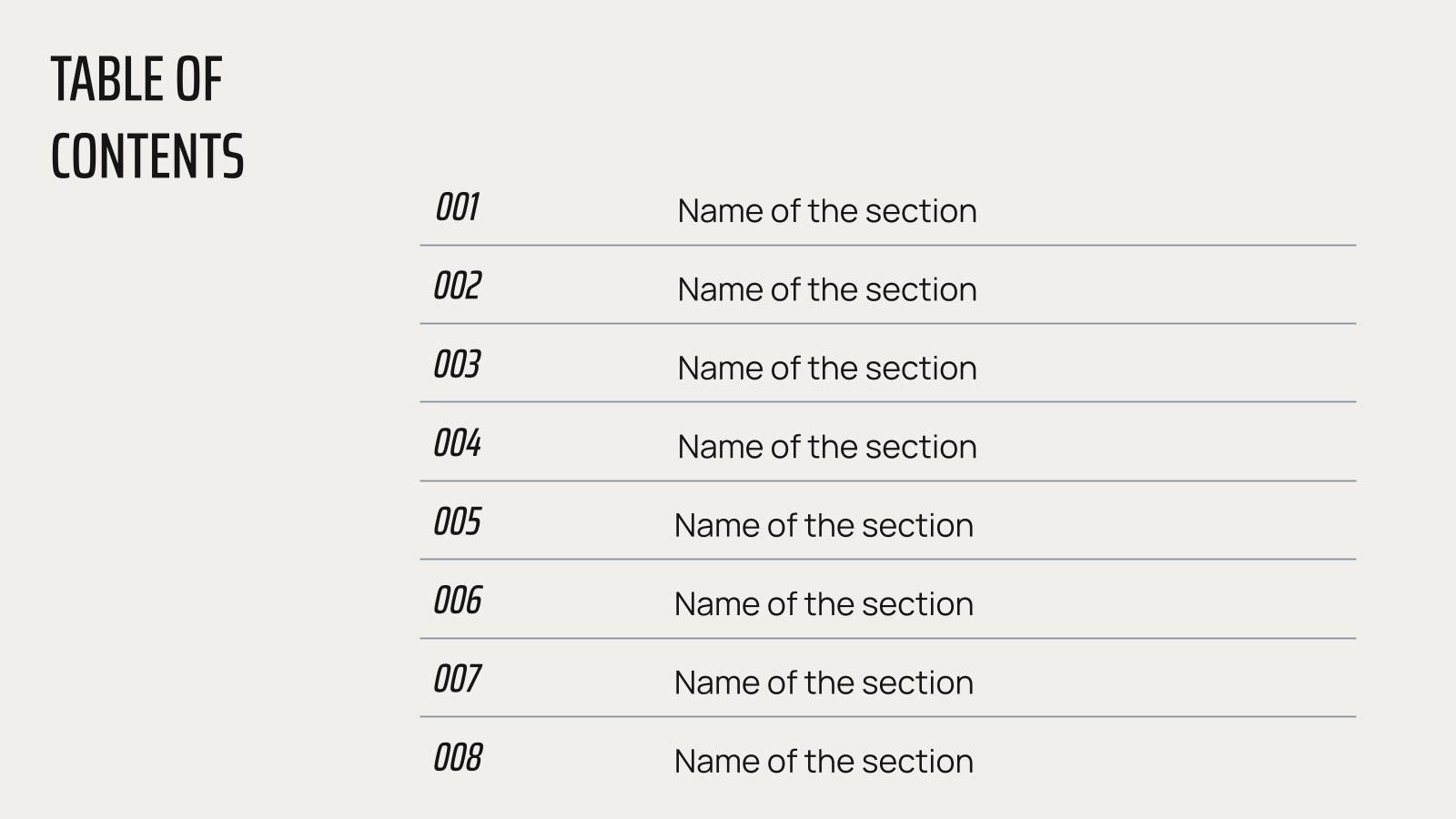Select the 003 section number
Image resolution: width=1456 pixels, height=819 pixels.
pyautogui.click(x=457, y=365)
